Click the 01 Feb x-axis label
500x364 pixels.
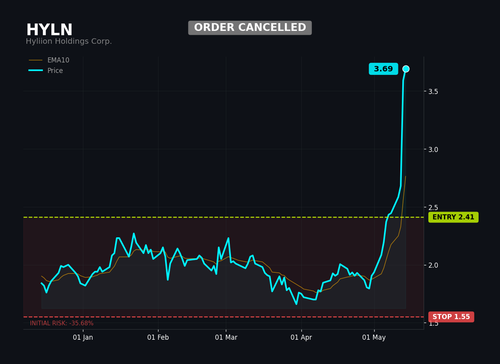[158, 337]
